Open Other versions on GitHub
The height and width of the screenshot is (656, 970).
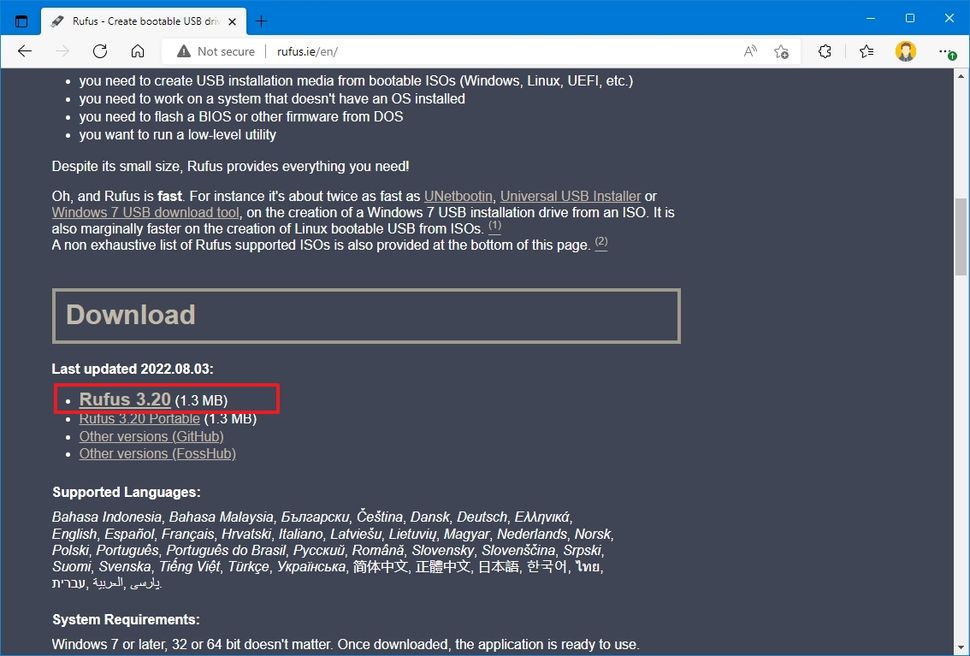(x=150, y=436)
